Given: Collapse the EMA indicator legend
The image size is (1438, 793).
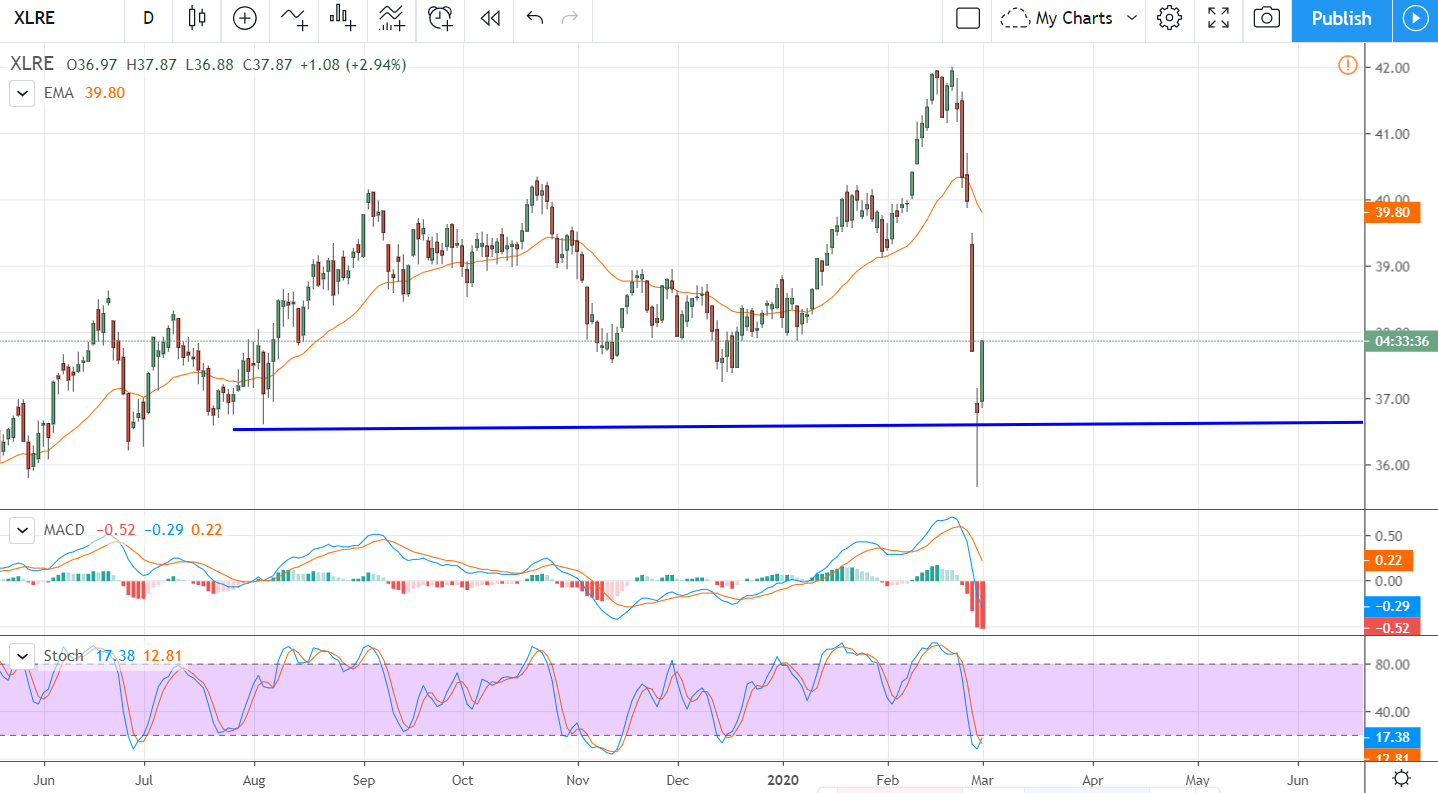Looking at the screenshot, I should tap(21, 93).
